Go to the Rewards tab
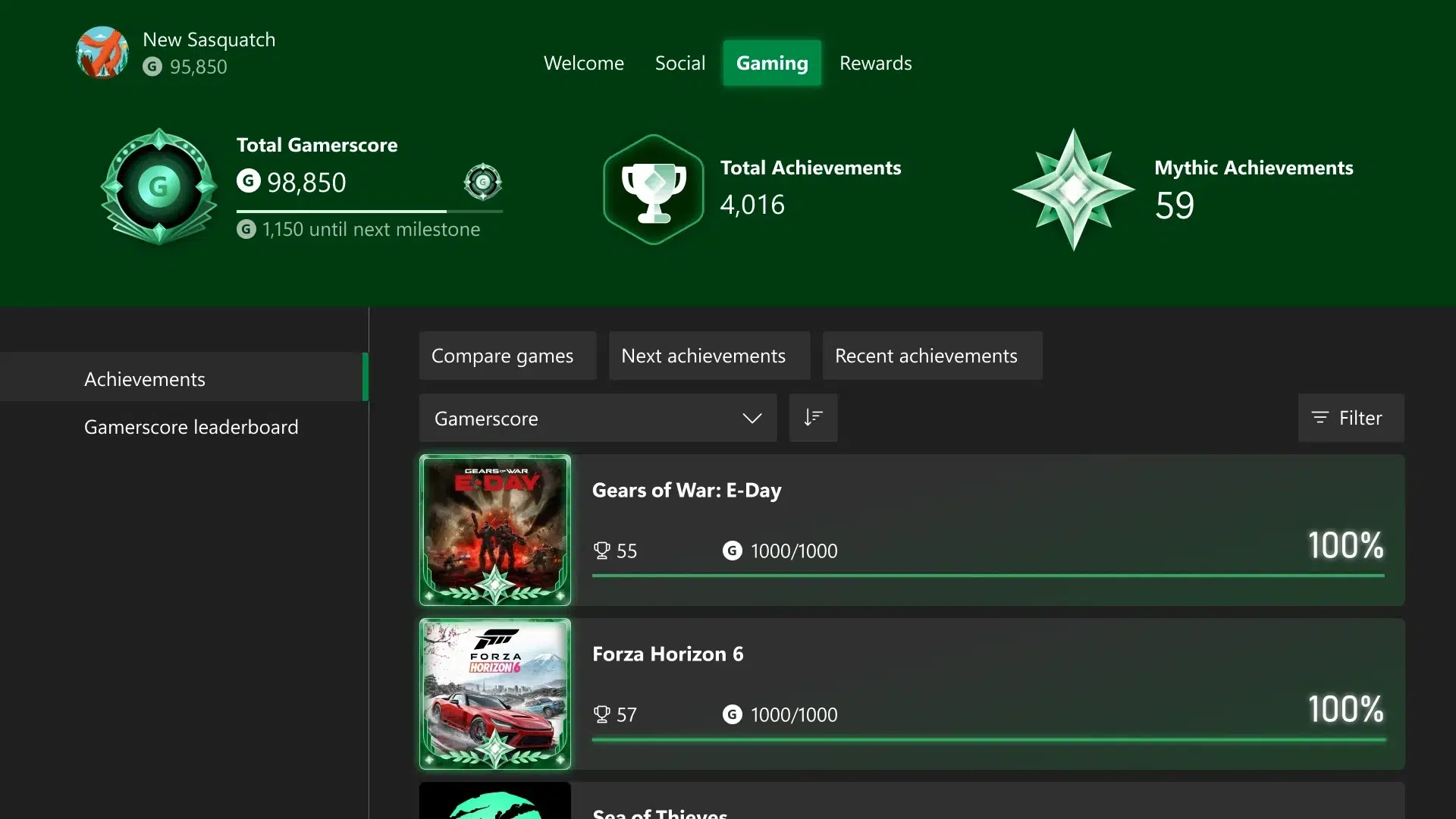This screenshot has height=819, width=1456. [876, 63]
